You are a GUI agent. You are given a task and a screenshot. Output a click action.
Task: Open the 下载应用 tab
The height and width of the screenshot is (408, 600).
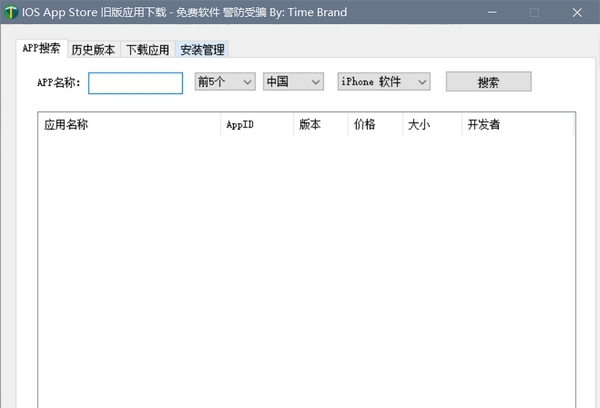pyautogui.click(x=148, y=50)
